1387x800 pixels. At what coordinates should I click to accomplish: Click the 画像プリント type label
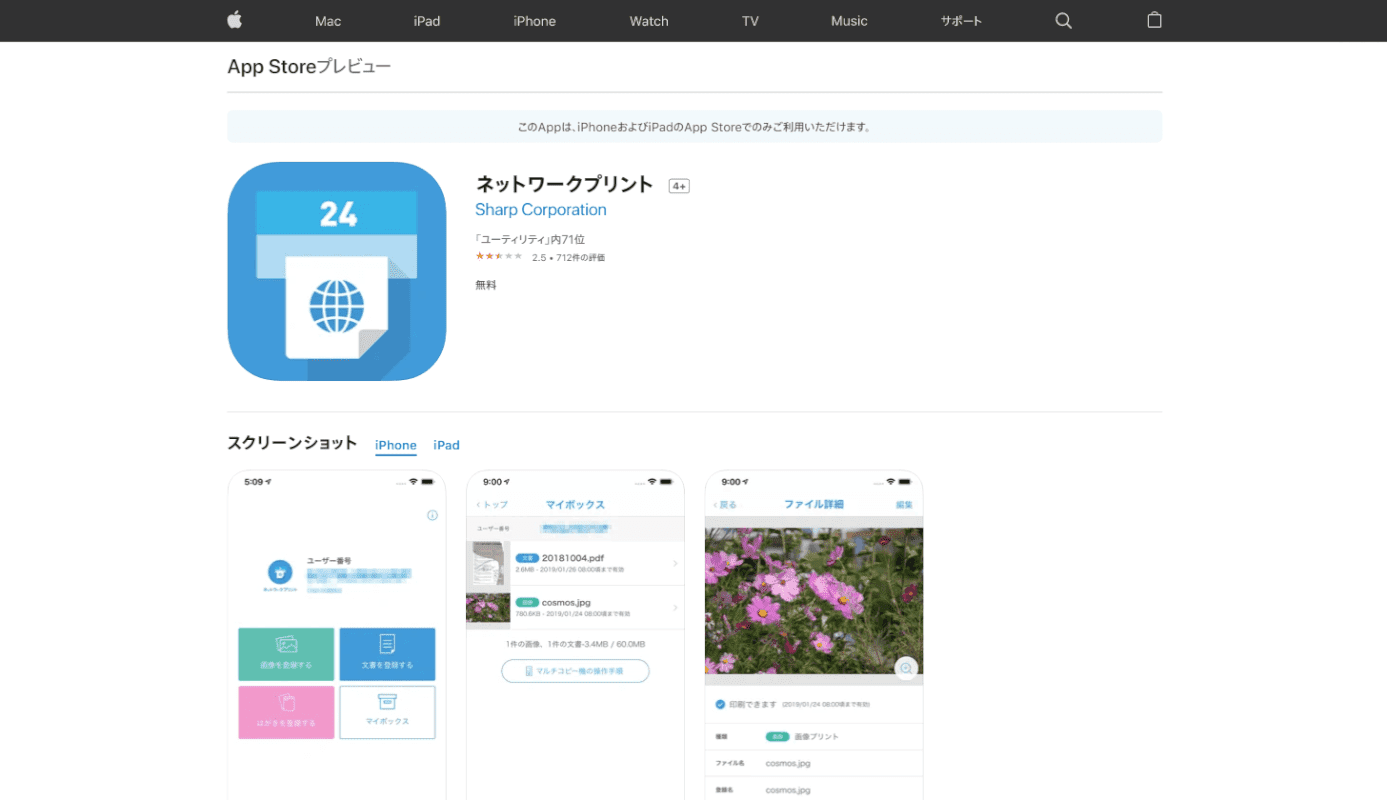point(817,737)
